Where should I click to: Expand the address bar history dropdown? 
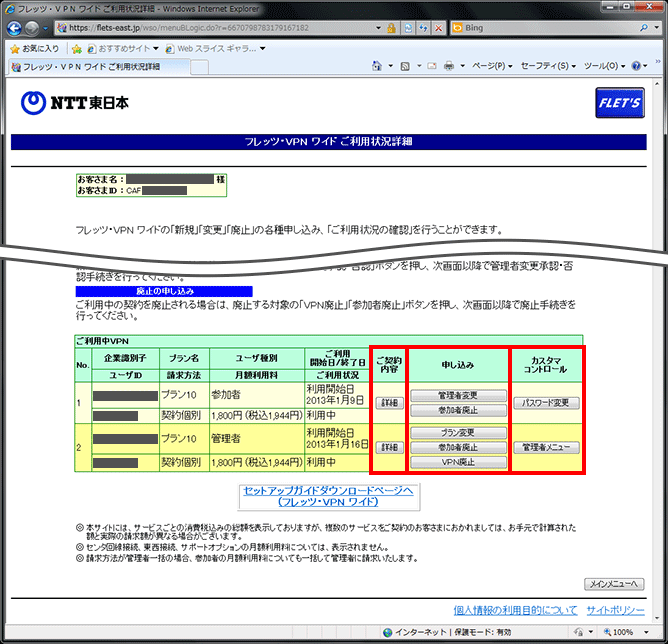(x=378, y=28)
